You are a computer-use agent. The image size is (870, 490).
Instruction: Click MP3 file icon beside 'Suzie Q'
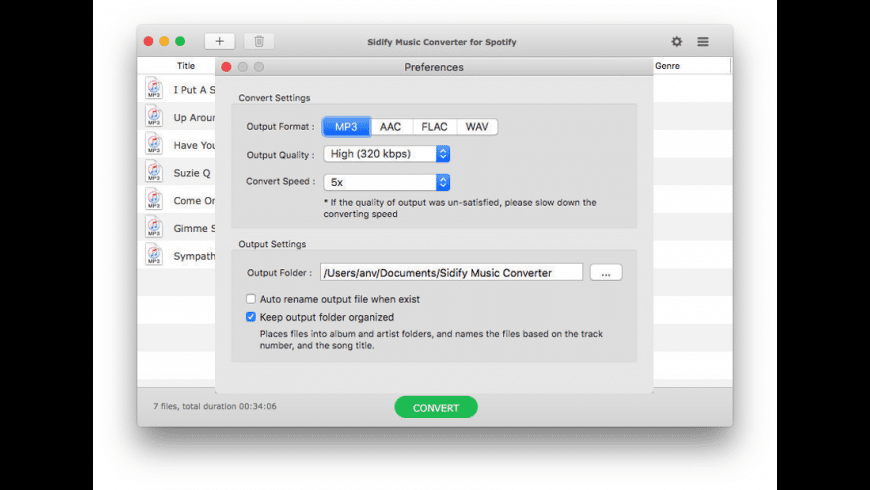click(x=154, y=171)
